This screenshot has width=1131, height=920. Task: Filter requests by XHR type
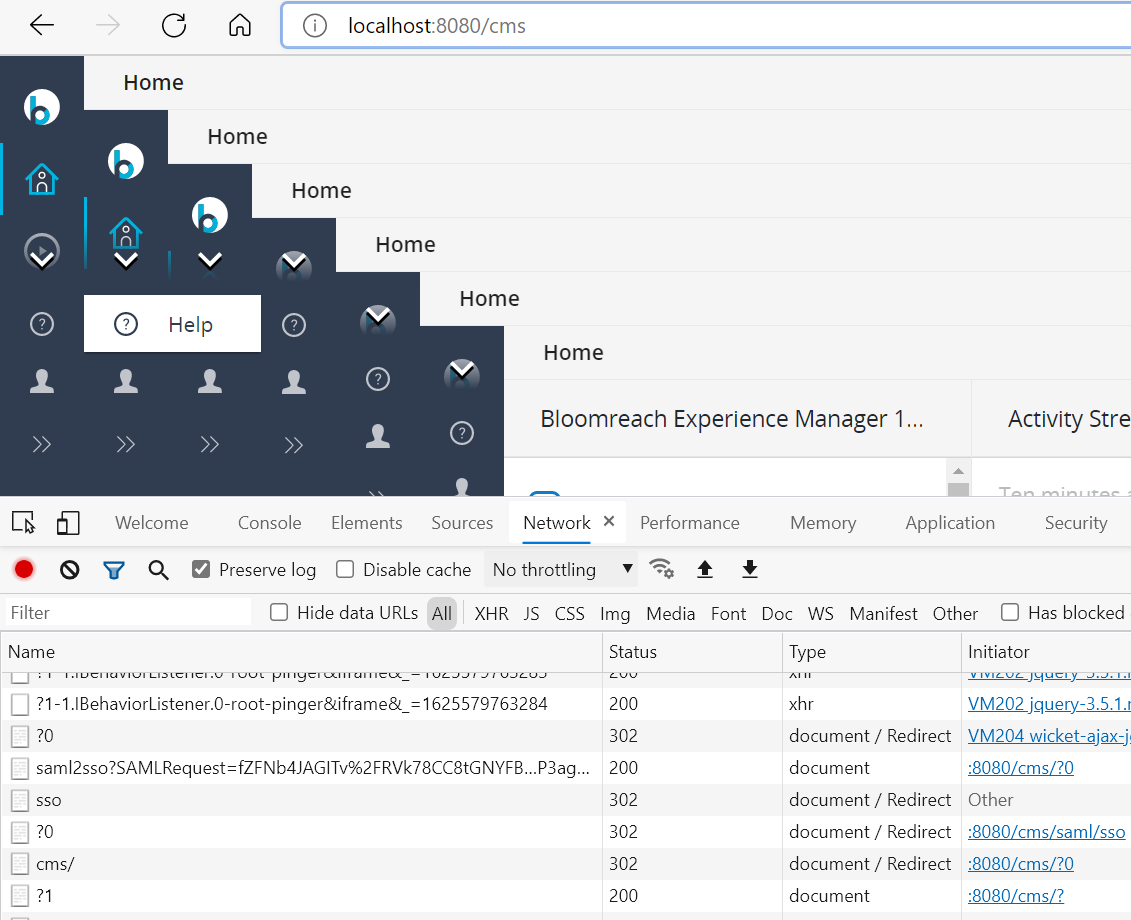click(491, 614)
